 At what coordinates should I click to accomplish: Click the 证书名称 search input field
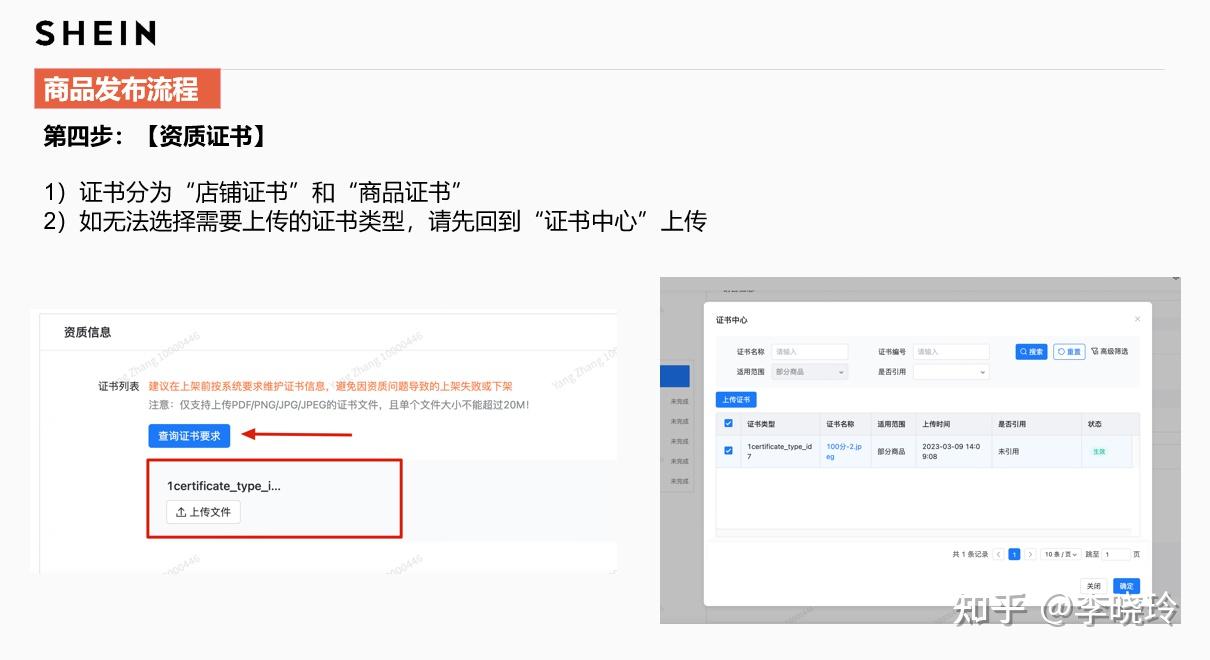[x=810, y=351]
